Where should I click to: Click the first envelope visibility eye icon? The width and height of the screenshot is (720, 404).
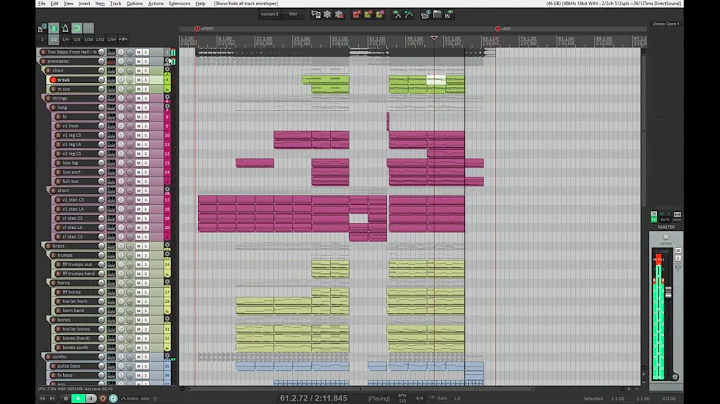click(x=397, y=14)
